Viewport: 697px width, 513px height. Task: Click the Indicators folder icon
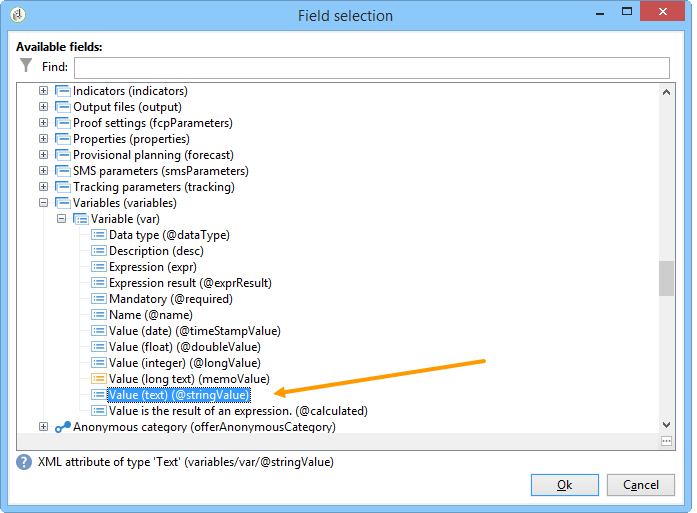[x=63, y=91]
